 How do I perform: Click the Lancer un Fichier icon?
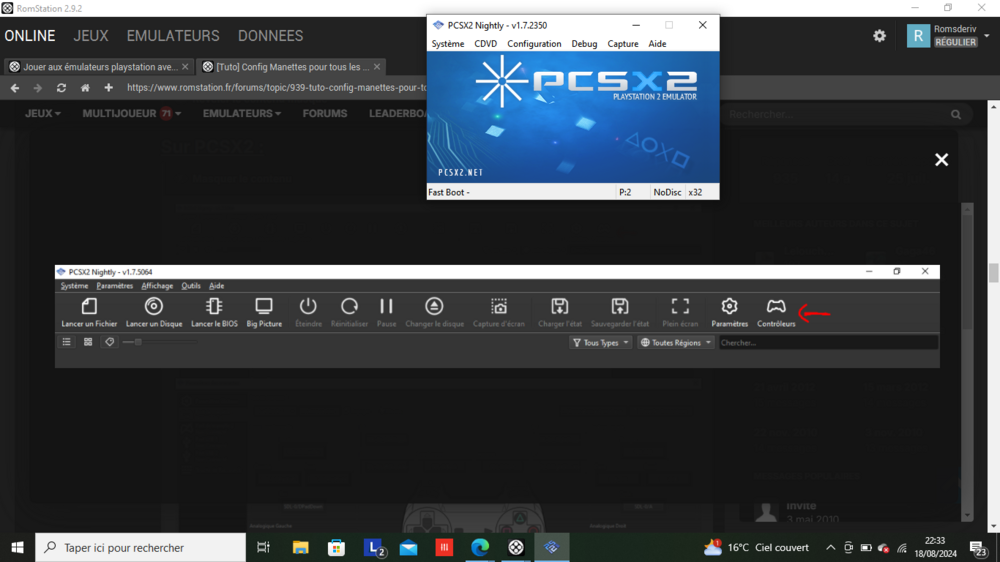coord(89,308)
